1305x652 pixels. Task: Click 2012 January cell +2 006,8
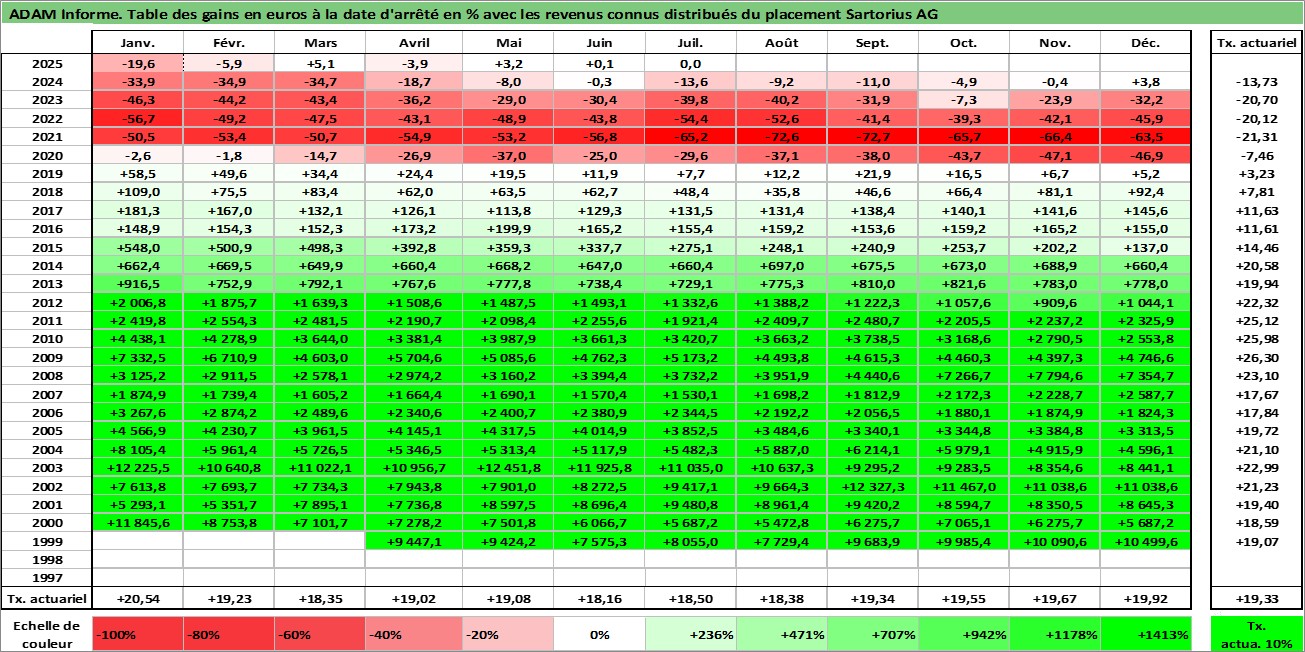[x=137, y=302]
